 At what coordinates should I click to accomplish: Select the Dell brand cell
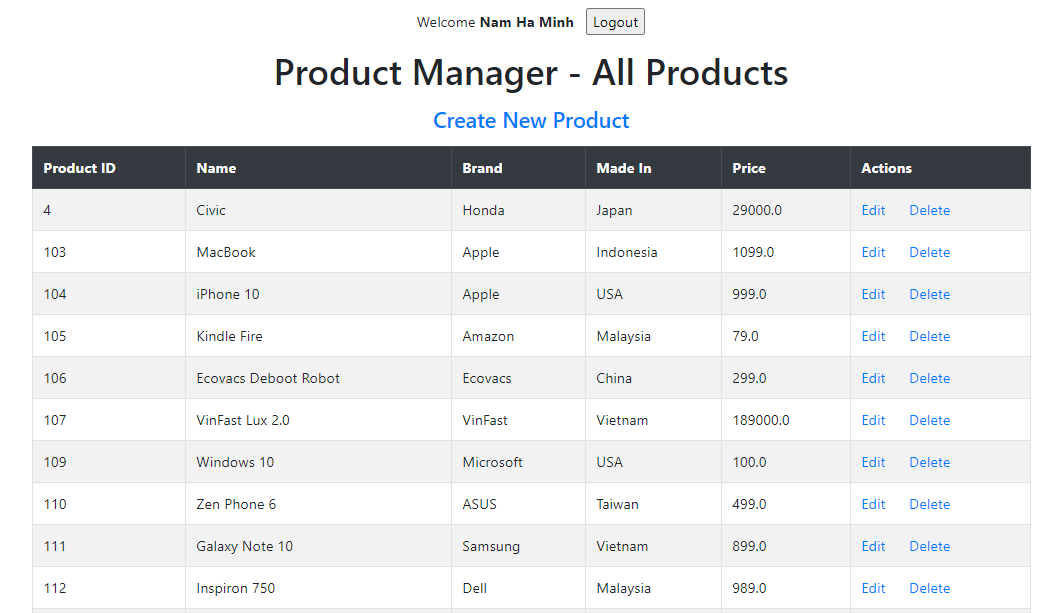[518, 588]
